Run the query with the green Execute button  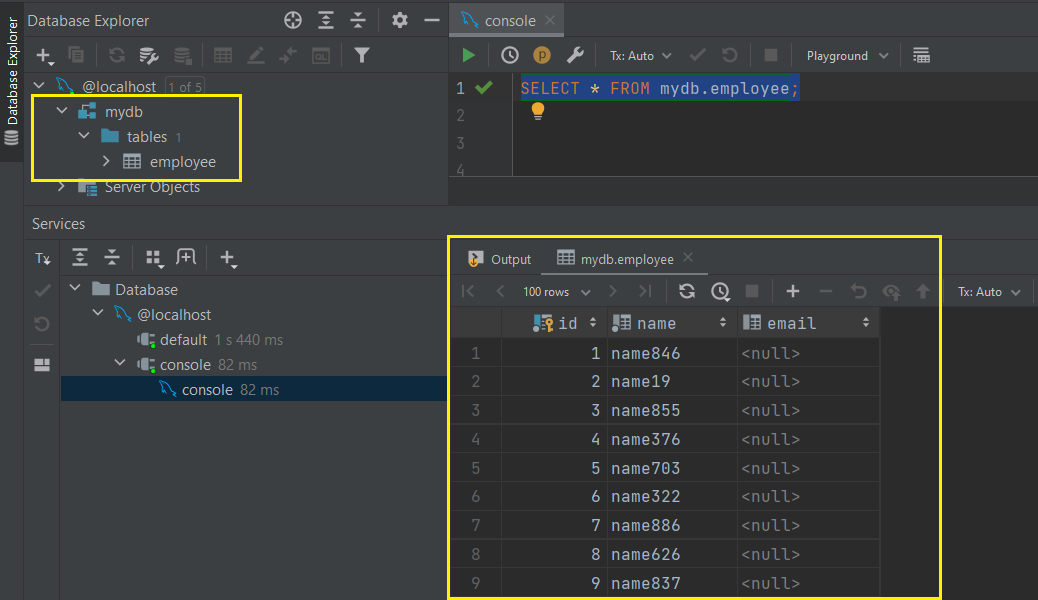(469, 56)
